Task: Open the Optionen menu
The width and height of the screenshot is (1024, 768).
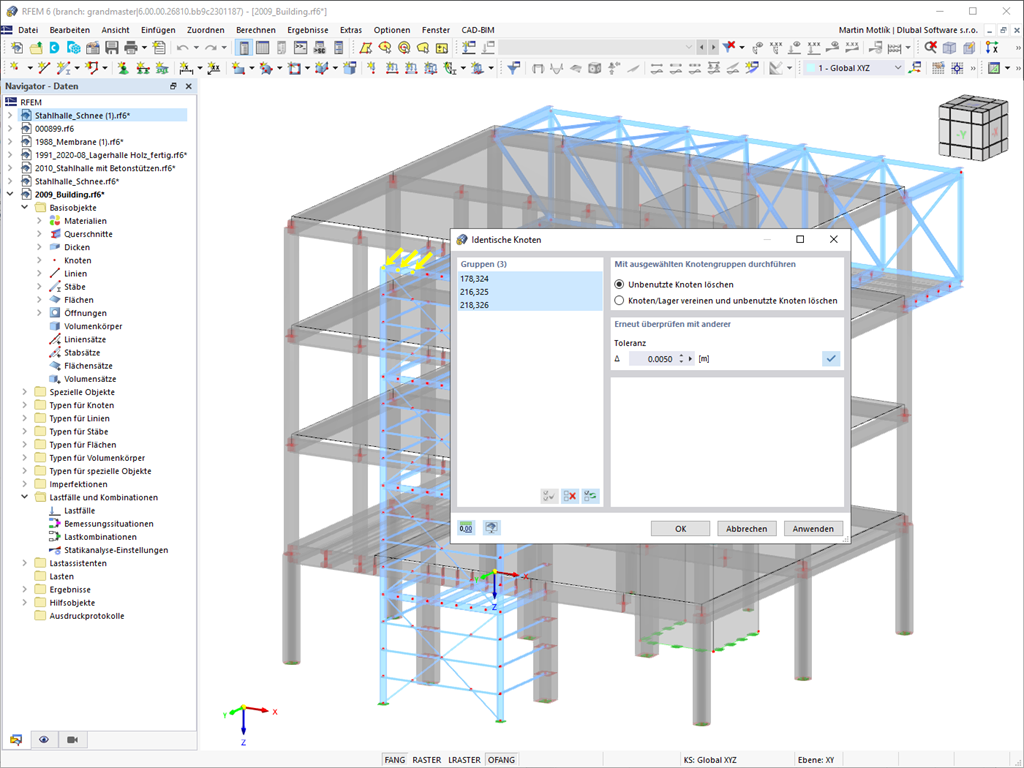Action: [392, 30]
